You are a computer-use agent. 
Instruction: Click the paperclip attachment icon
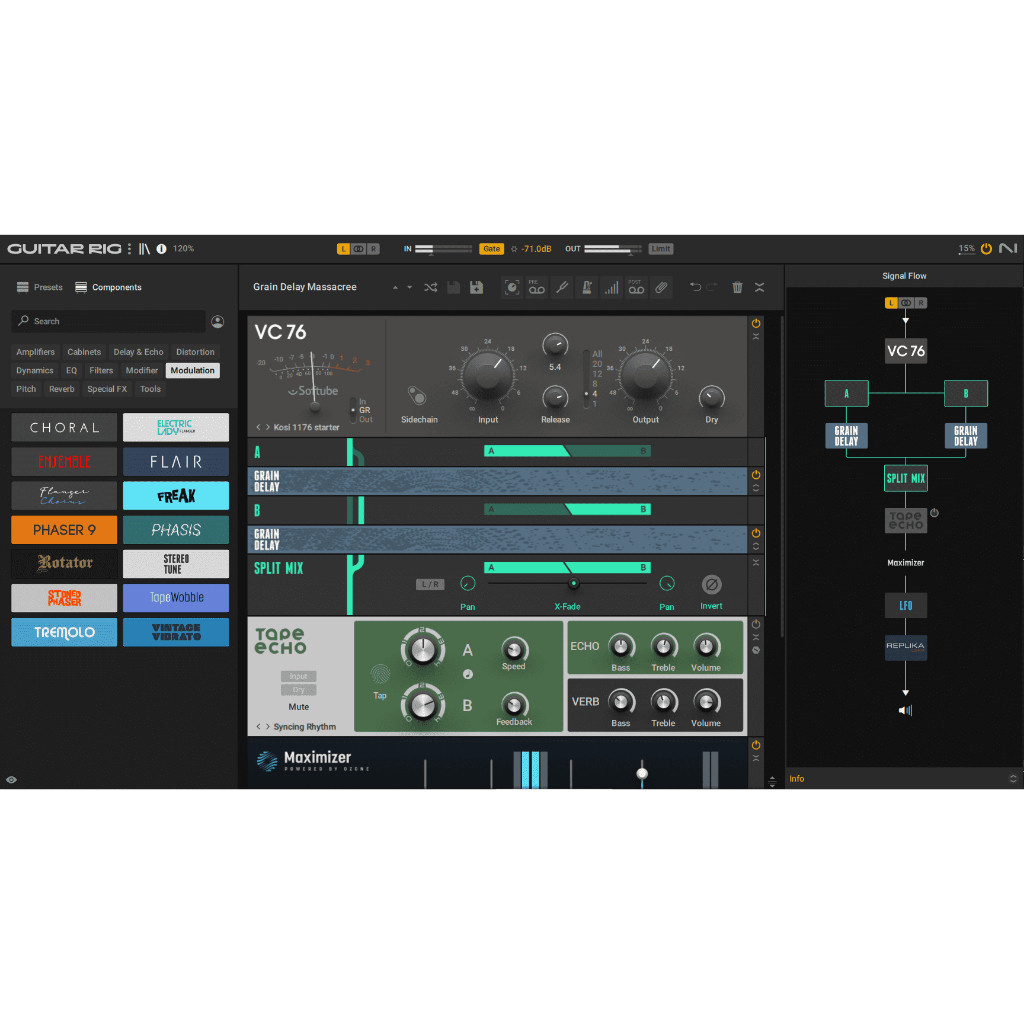(x=662, y=287)
